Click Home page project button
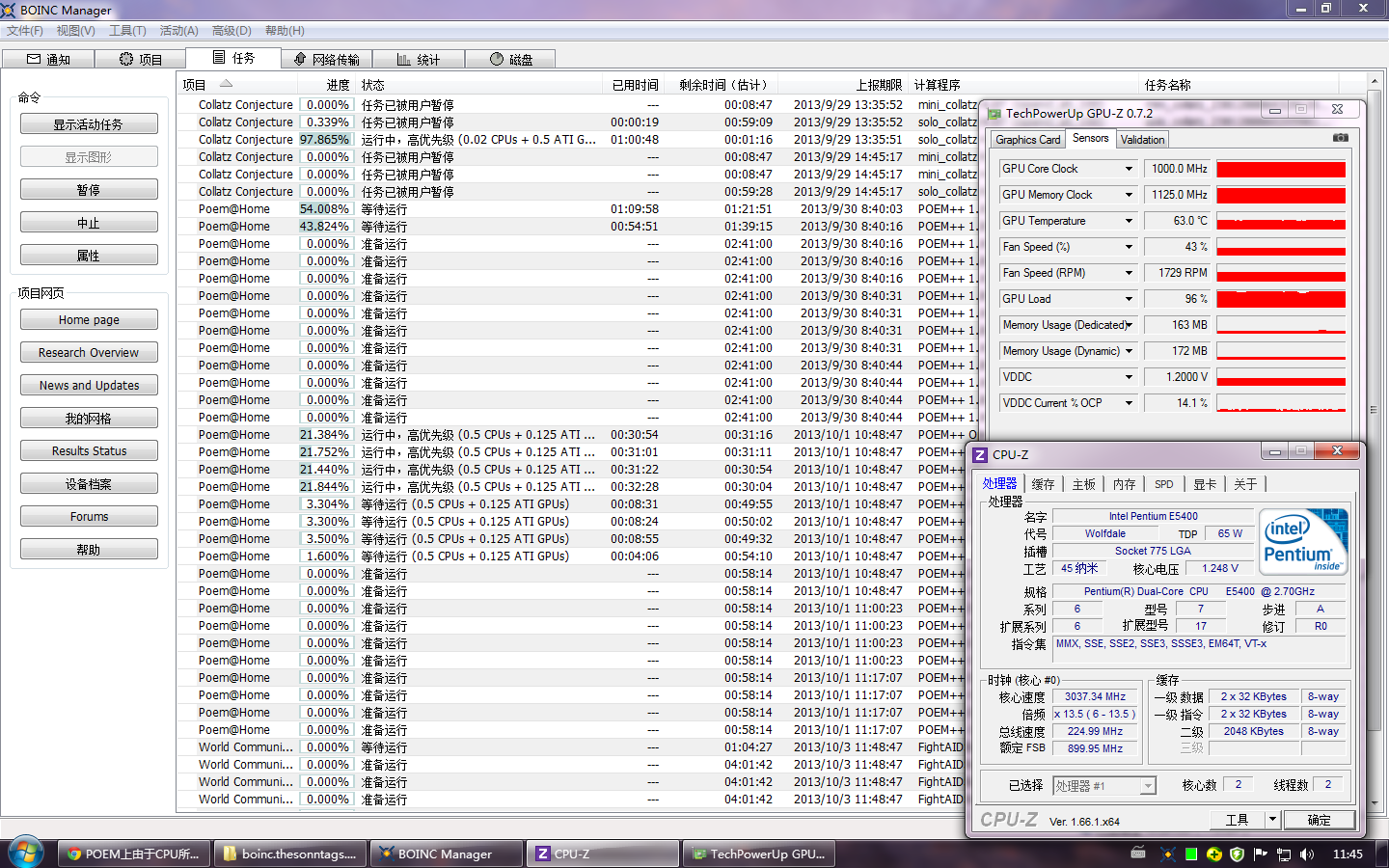The image size is (1389, 868). (89, 320)
